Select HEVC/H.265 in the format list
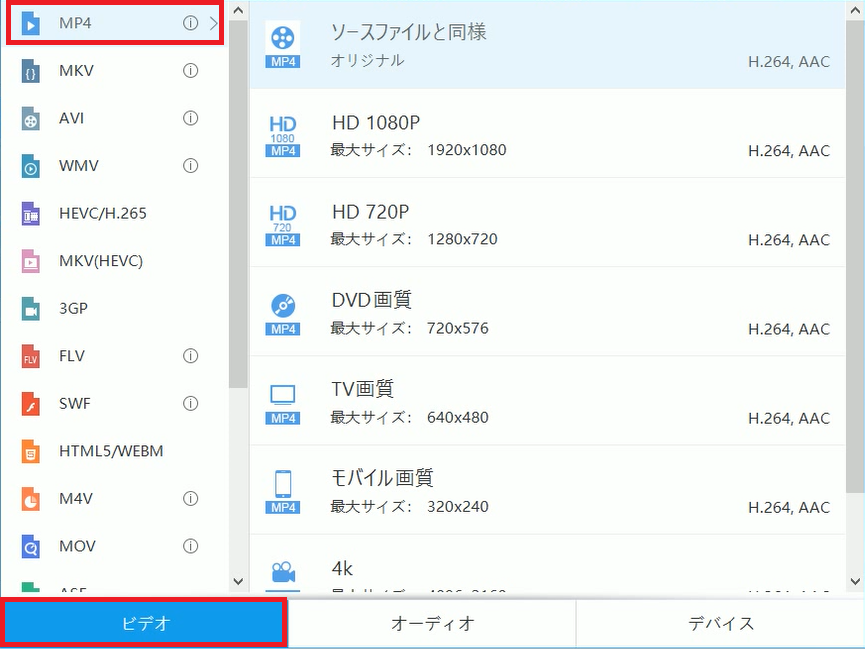 [103, 214]
